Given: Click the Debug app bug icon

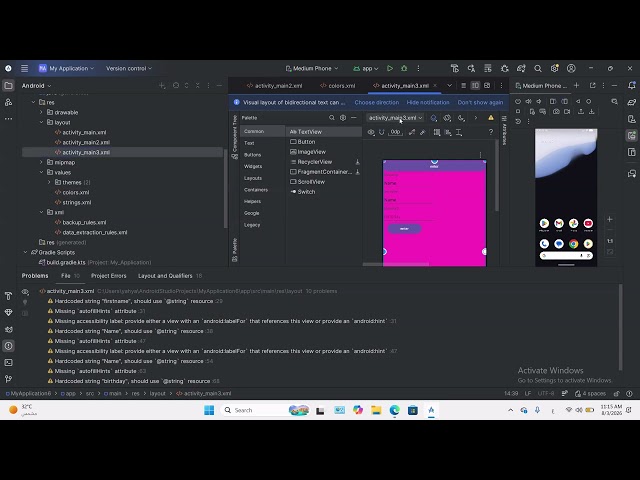Looking at the screenshot, I should pos(404,68).
